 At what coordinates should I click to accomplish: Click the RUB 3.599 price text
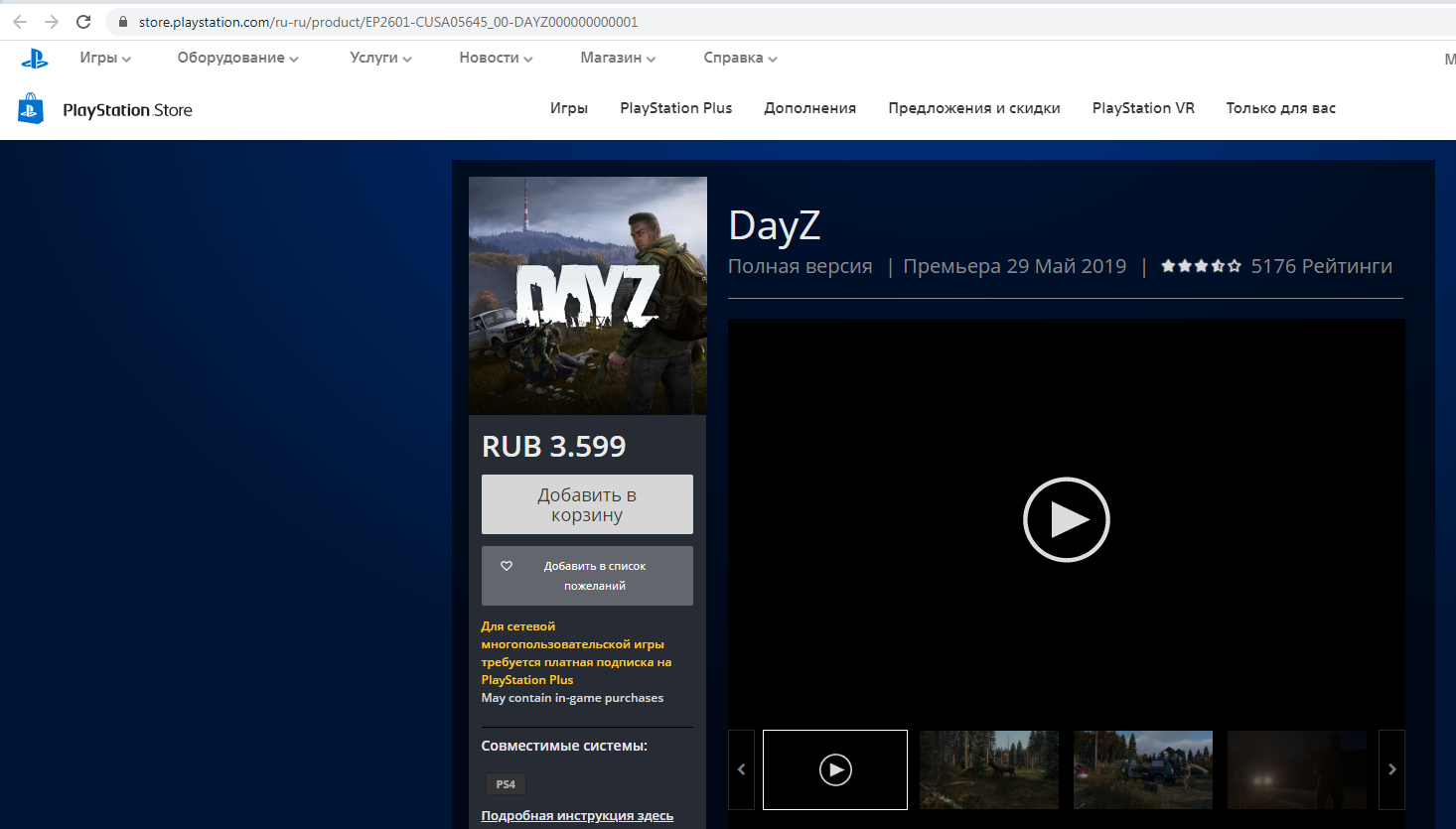coord(554,447)
